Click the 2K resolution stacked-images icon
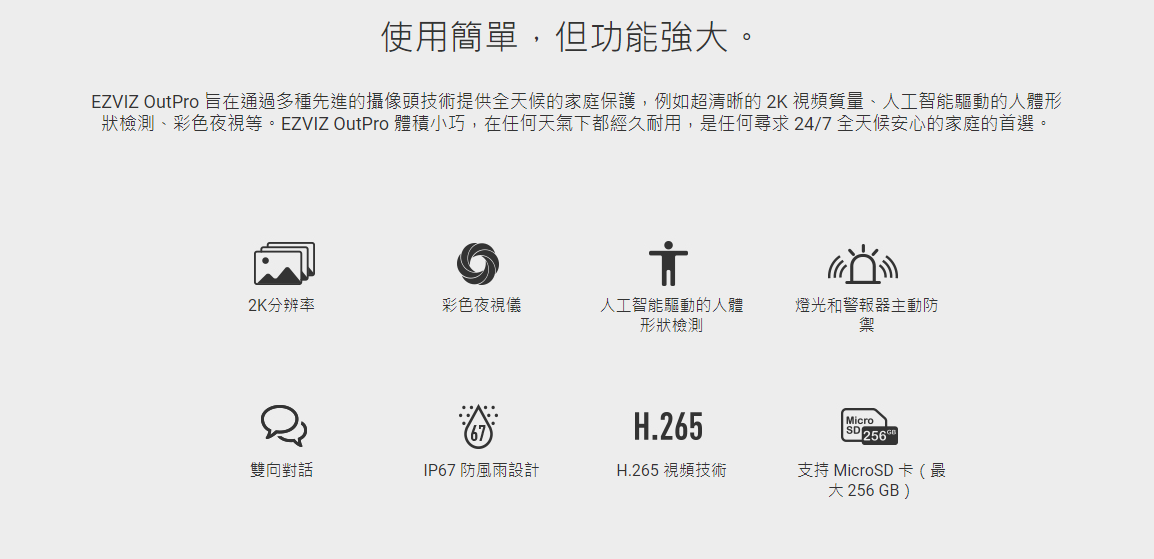 point(284,263)
